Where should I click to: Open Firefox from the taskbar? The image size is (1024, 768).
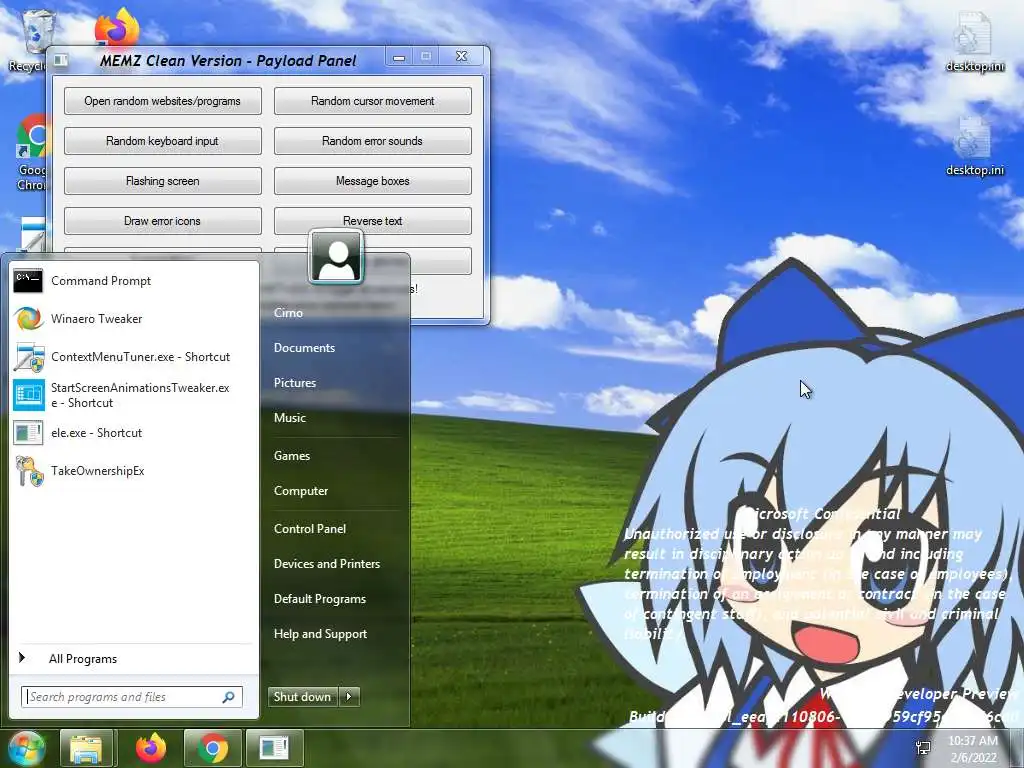(x=151, y=748)
